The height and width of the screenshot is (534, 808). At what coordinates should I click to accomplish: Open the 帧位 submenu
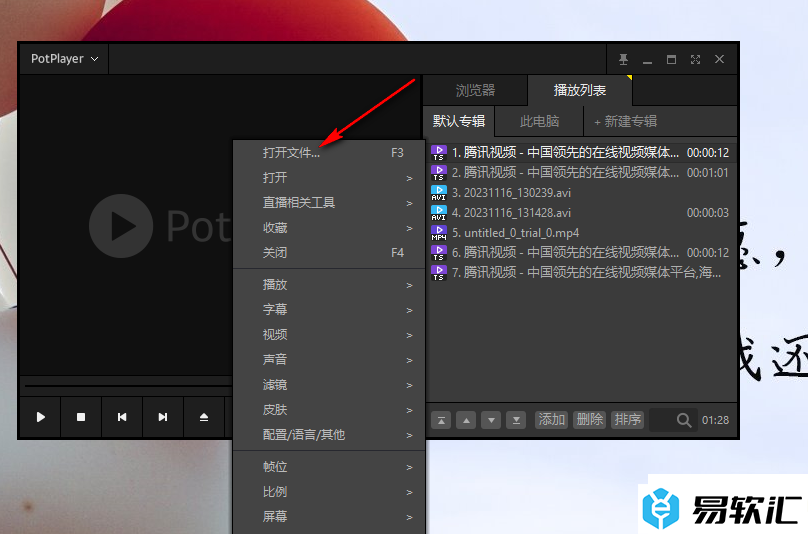tap(330, 467)
